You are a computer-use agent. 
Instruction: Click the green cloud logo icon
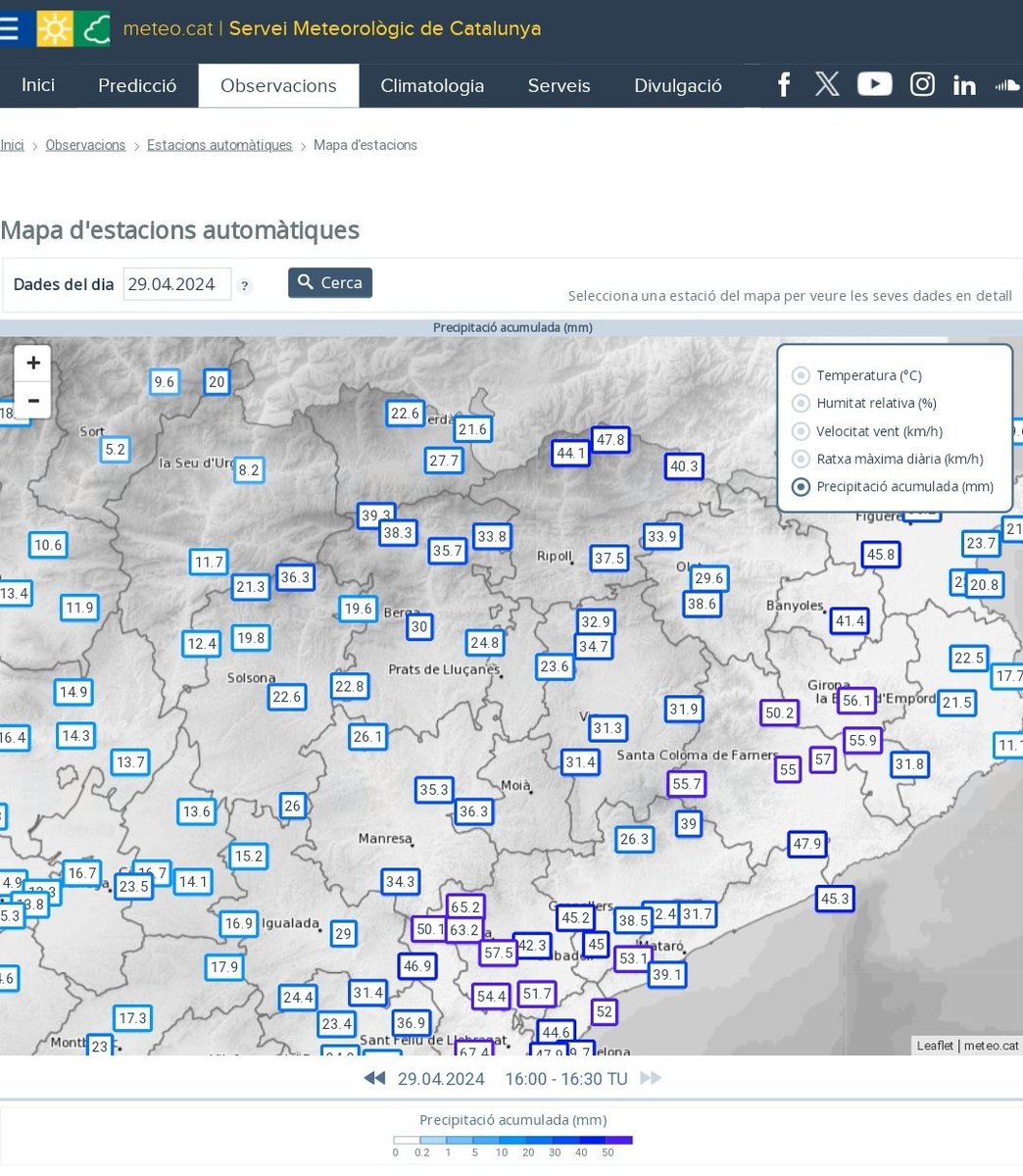93,29
